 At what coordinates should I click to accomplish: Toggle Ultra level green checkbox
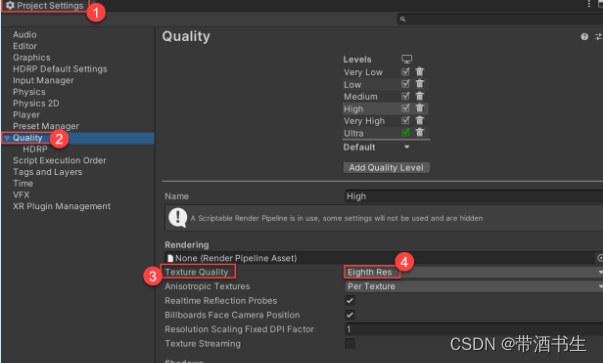[x=405, y=133]
